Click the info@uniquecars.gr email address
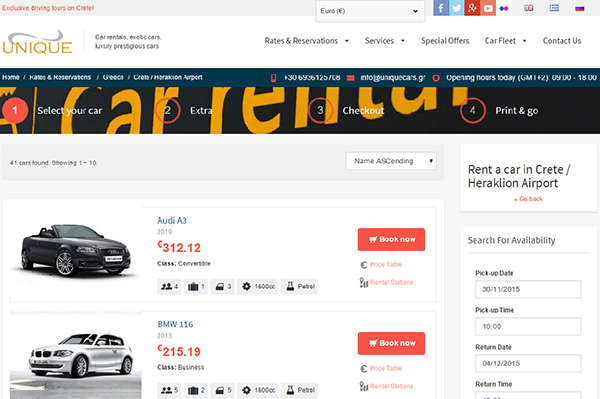 [393, 78]
